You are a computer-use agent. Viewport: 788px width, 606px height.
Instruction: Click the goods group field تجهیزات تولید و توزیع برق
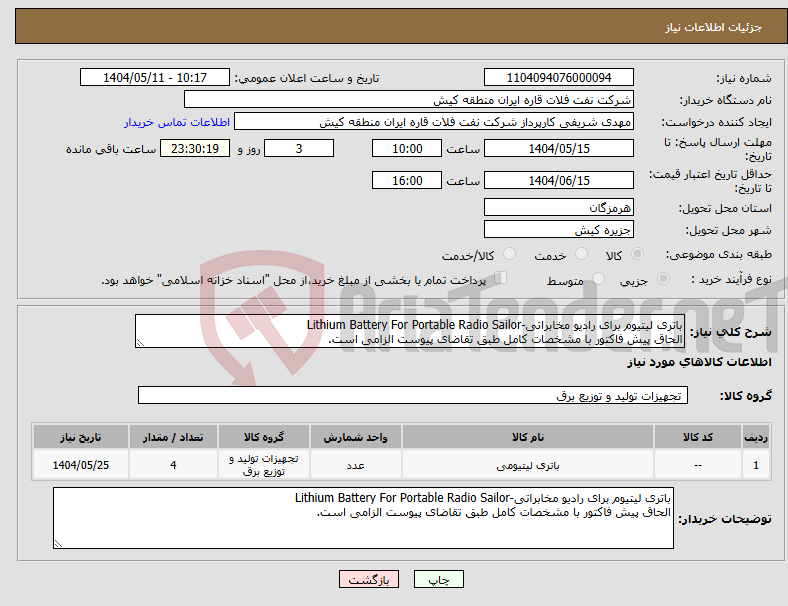[x=413, y=395]
